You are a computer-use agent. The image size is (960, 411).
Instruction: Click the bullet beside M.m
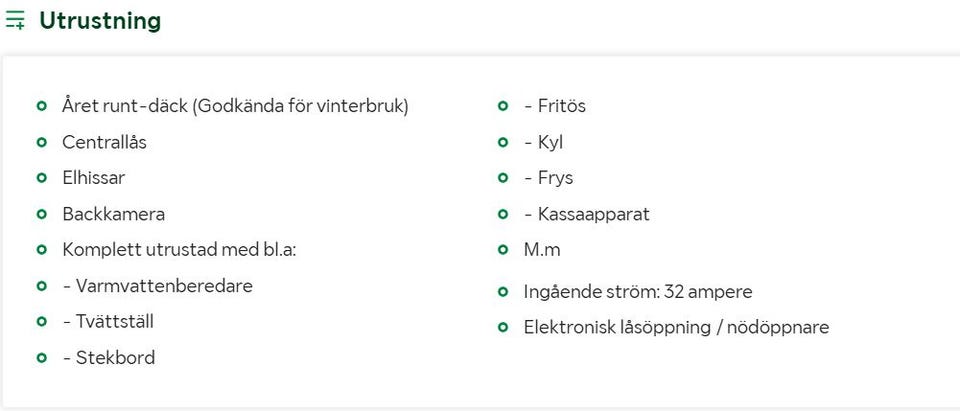503,250
